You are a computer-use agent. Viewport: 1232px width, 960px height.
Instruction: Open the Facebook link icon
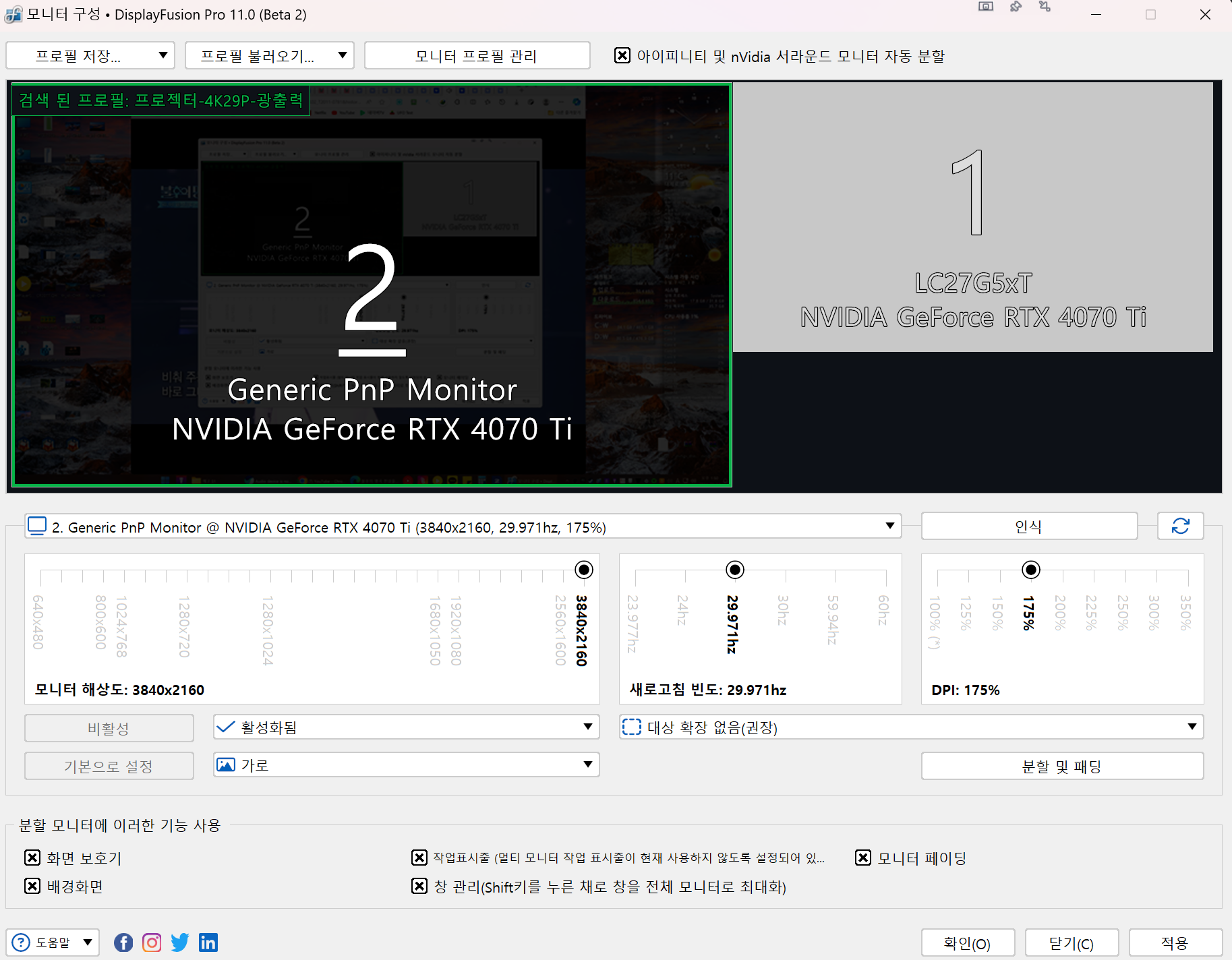(123, 942)
